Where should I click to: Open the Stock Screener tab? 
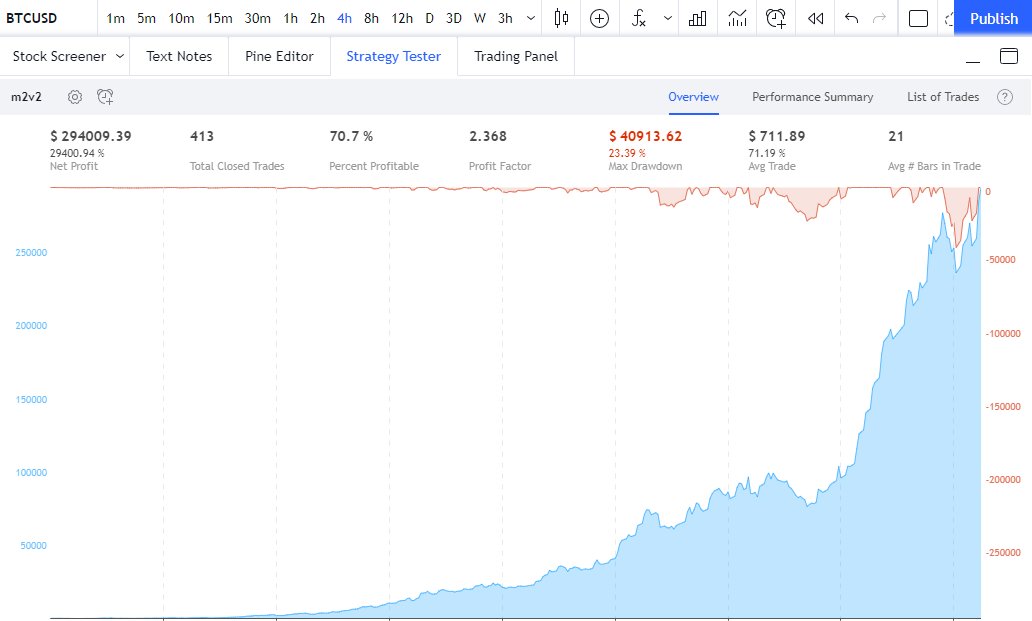pyautogui.click(x=59, y=57)
